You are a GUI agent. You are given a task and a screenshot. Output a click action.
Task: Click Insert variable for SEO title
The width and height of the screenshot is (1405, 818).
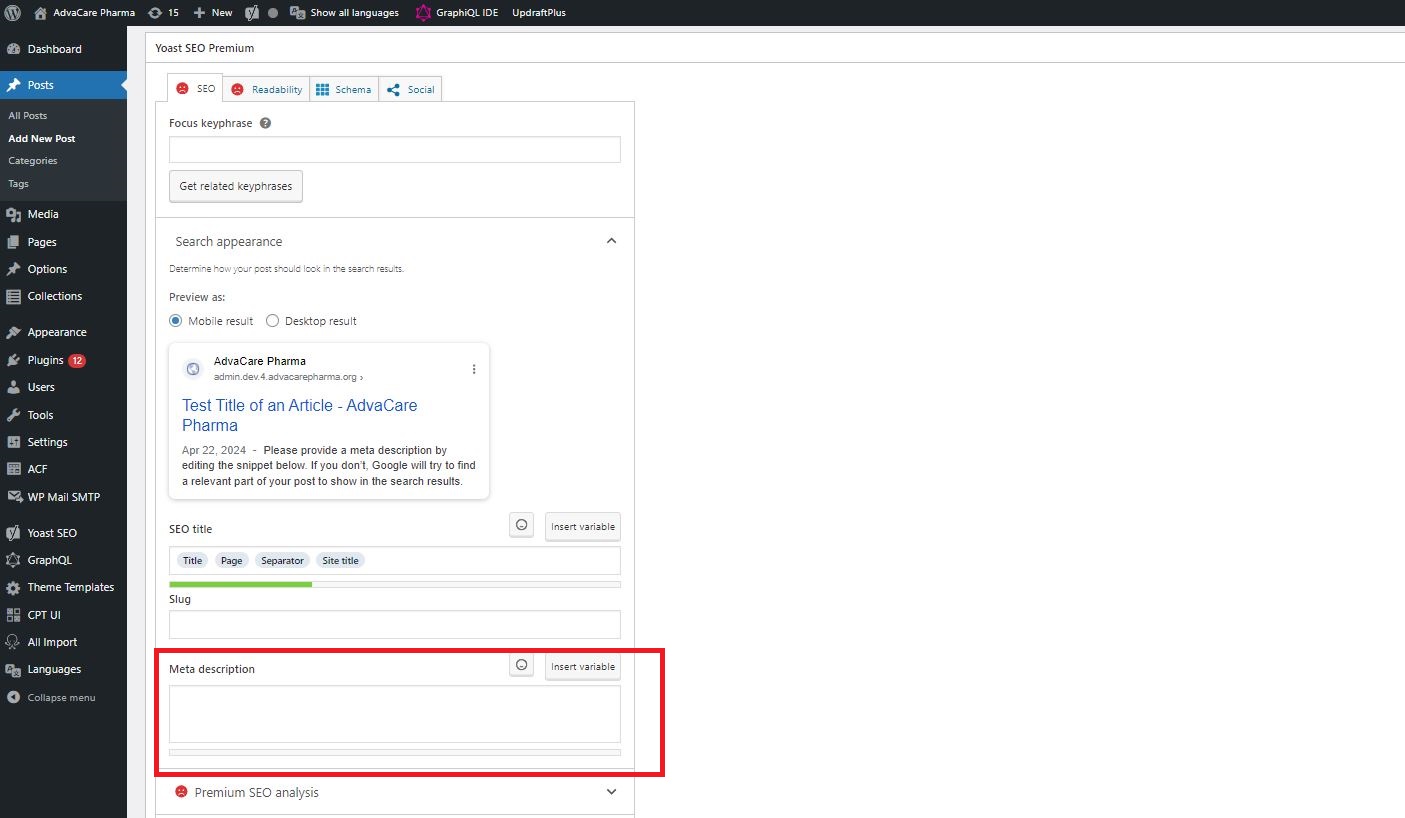[583, 527]
